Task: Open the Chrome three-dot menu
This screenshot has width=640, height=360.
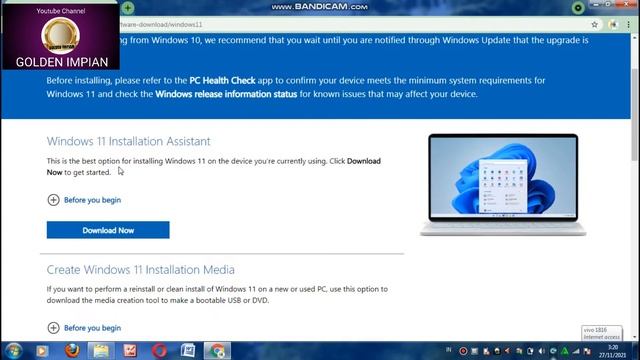Action: (x=629, y=24)
